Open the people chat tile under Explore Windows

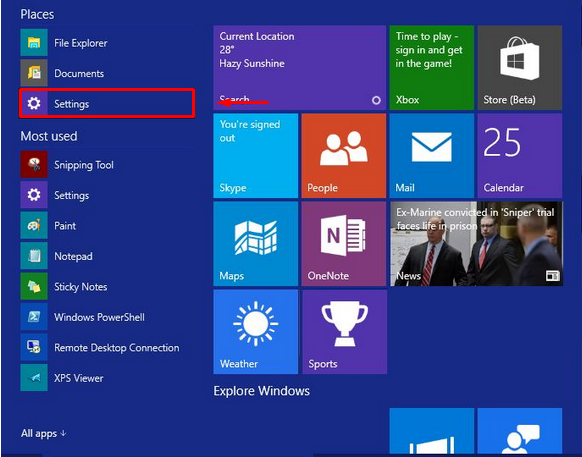520,431
